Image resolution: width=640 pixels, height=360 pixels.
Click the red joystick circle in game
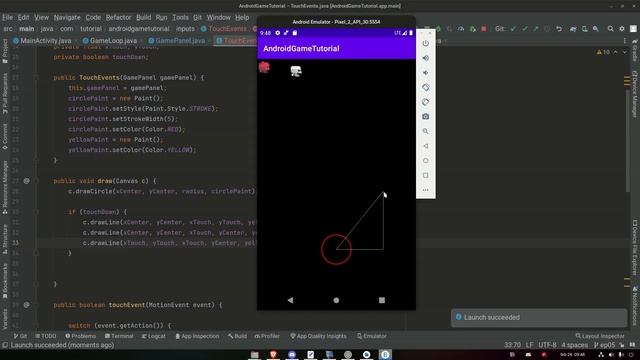[x=336, y=249]
